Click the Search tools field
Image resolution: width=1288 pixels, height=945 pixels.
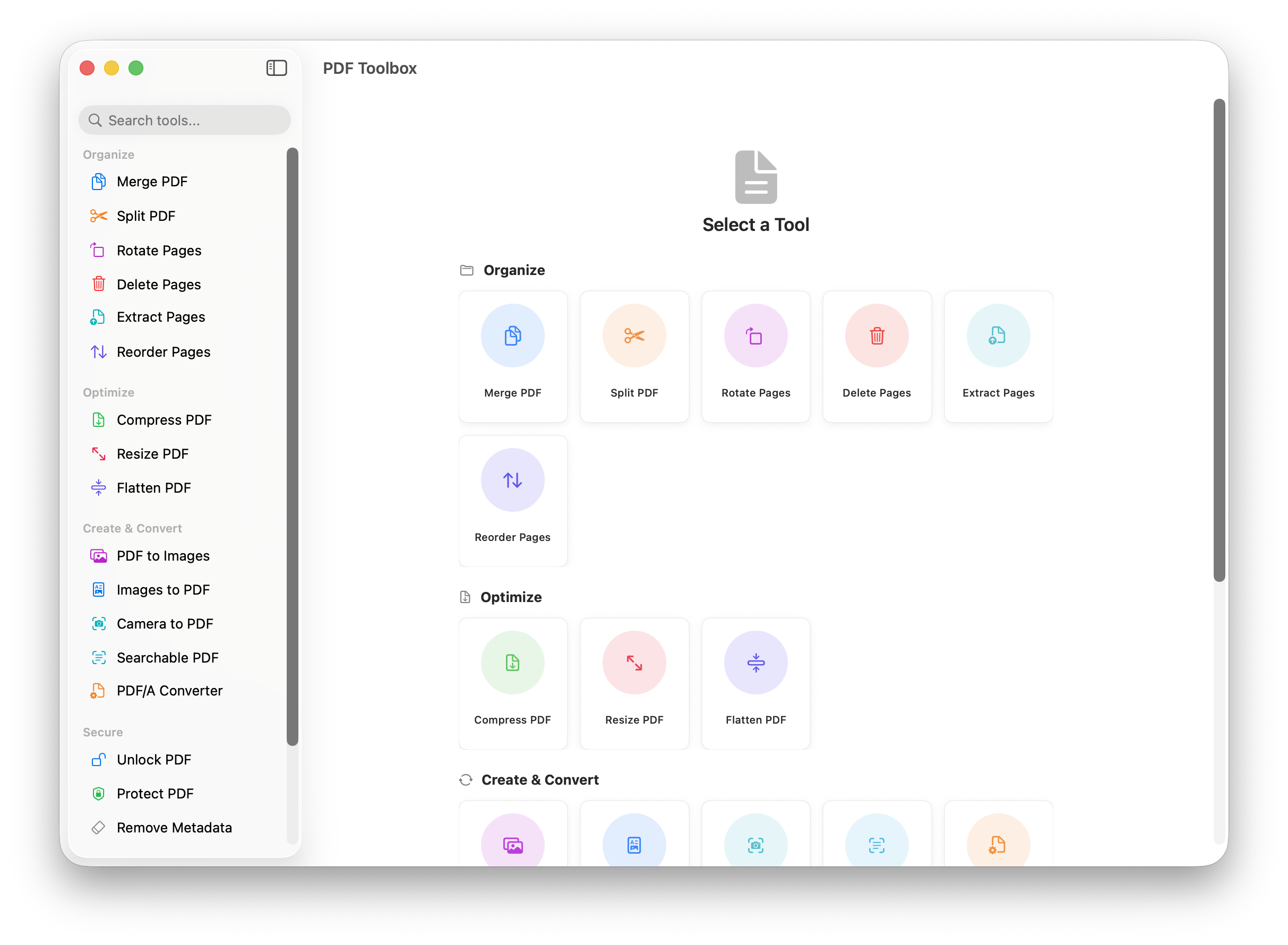coord(184,120)
